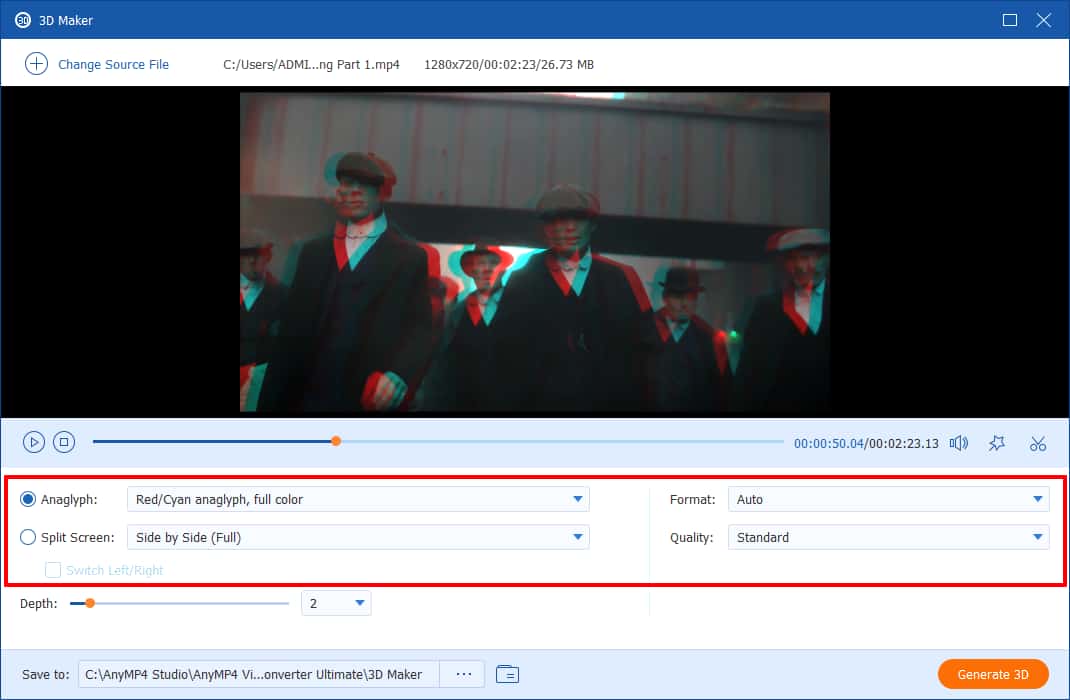This screenshot has width=1070, height=700.
Task: Click the Depth slider handle
Action: [x=90, y=603]
